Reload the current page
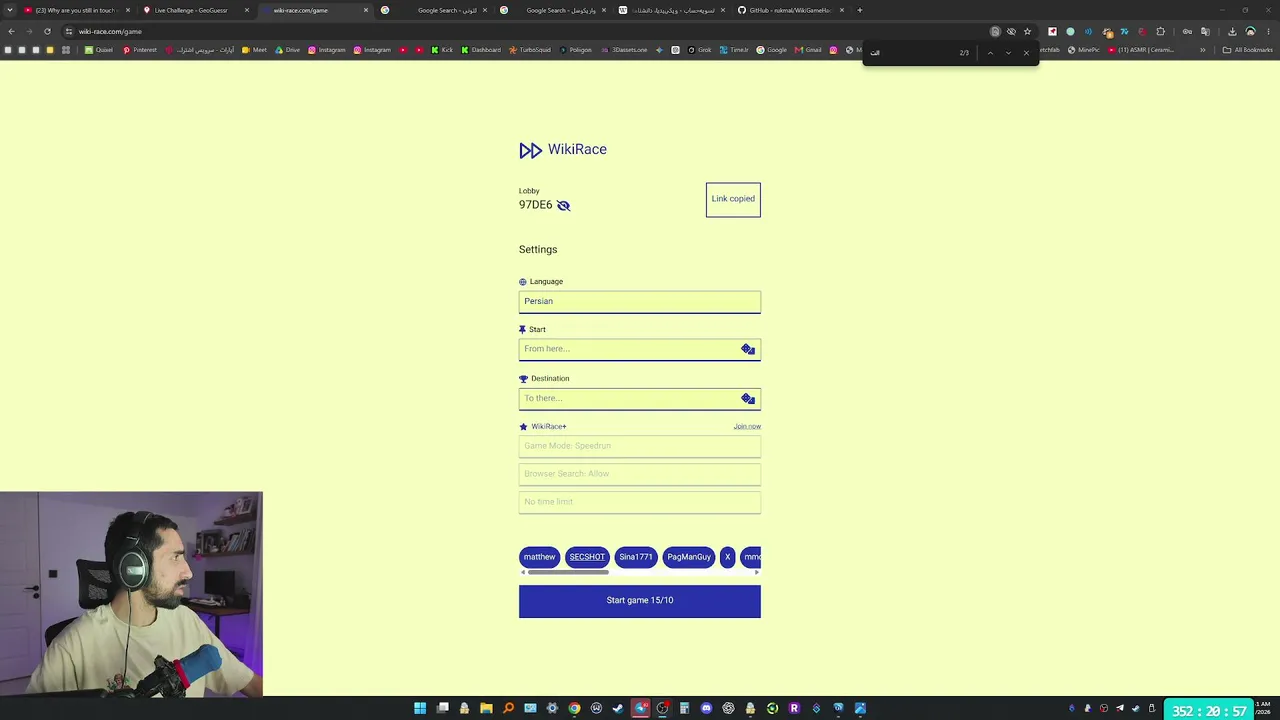This screenshot has width=1280, height=720. coord(47,31)
